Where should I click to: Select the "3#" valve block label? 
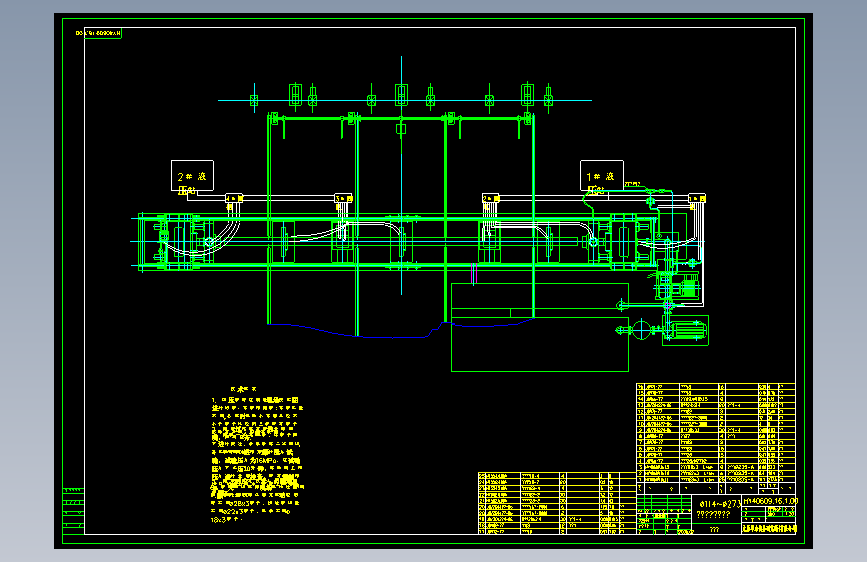click(x=343, y=198)
